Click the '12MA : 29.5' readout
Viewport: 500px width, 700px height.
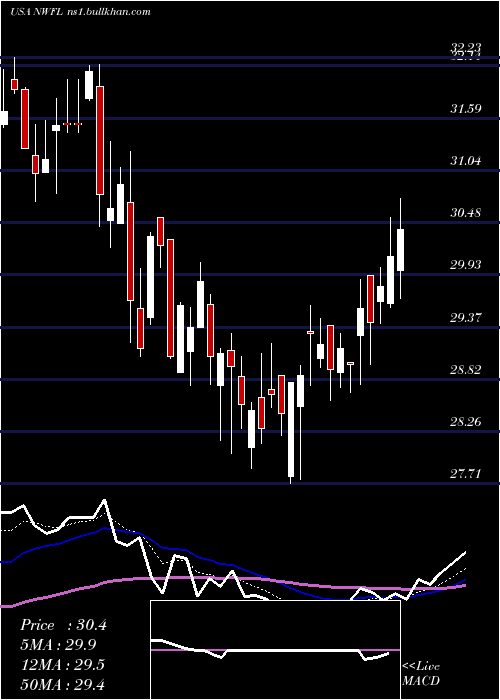point(62,665)
